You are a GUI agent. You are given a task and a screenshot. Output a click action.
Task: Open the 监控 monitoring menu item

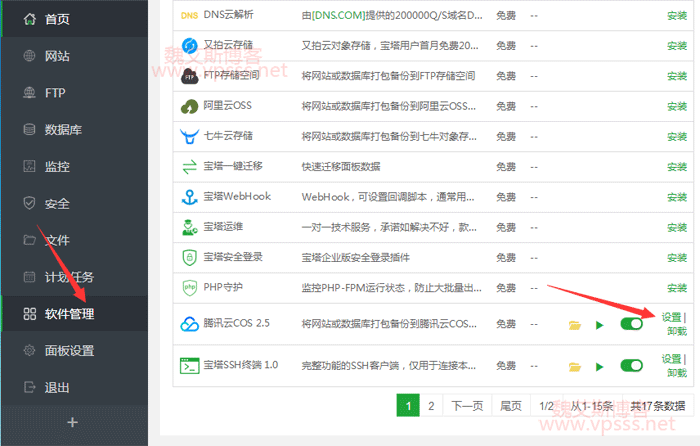tap(57, 166)
